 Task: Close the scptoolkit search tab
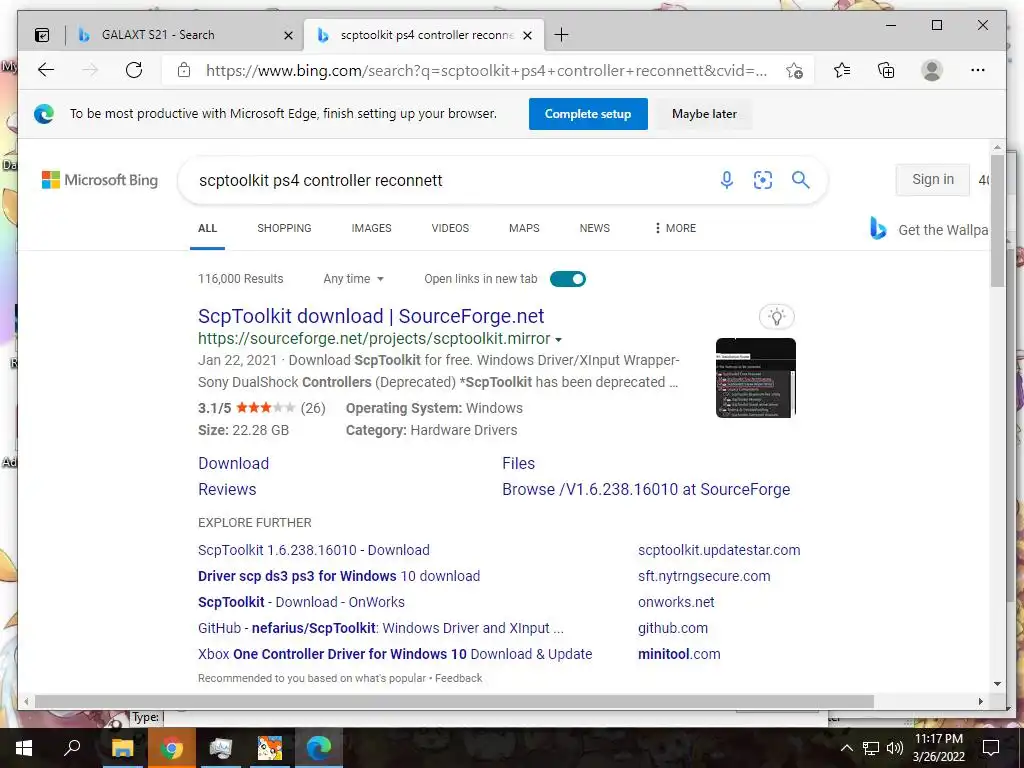(528, 35)
